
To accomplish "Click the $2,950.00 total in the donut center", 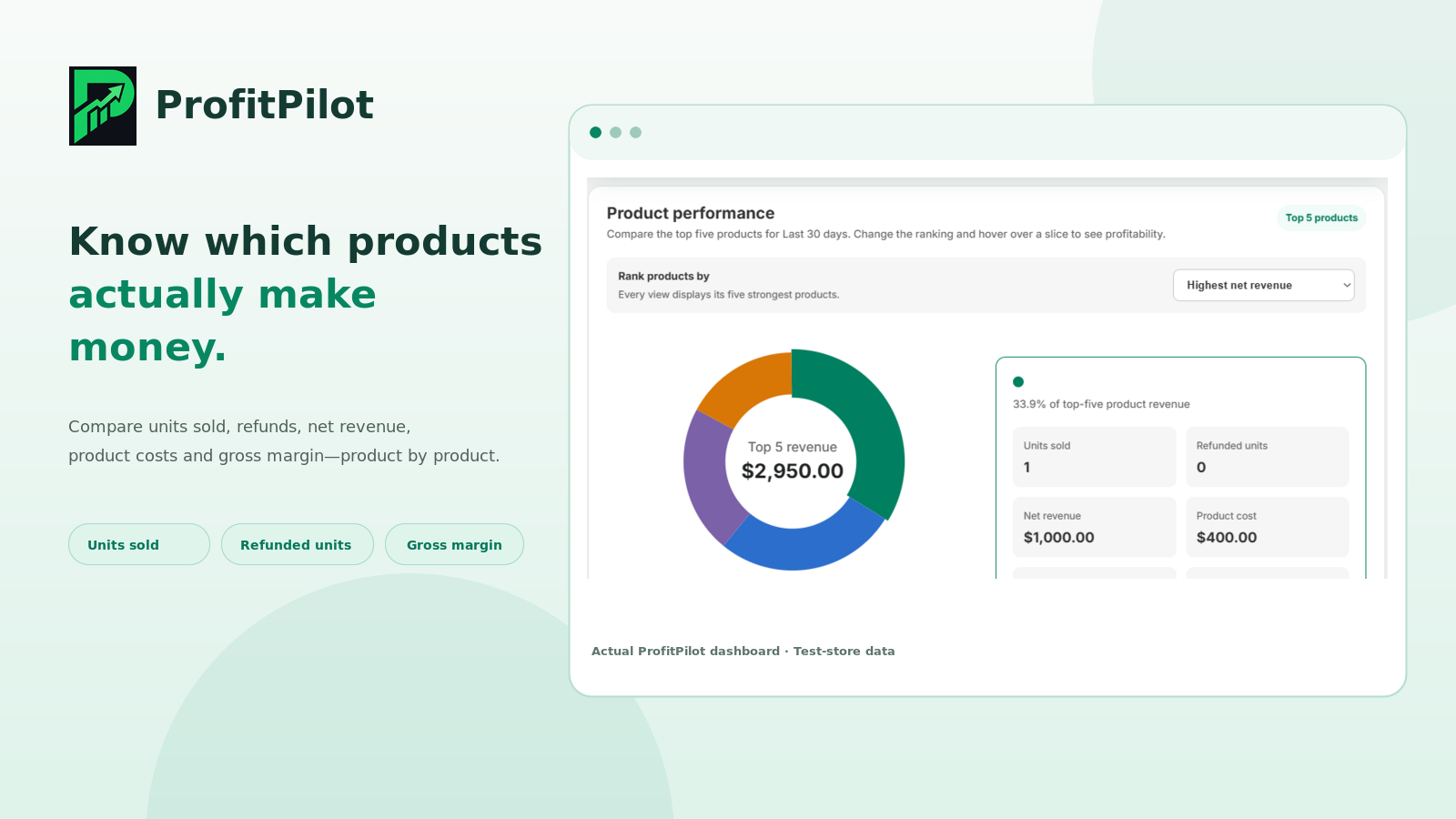I will [x=793, y=471].
